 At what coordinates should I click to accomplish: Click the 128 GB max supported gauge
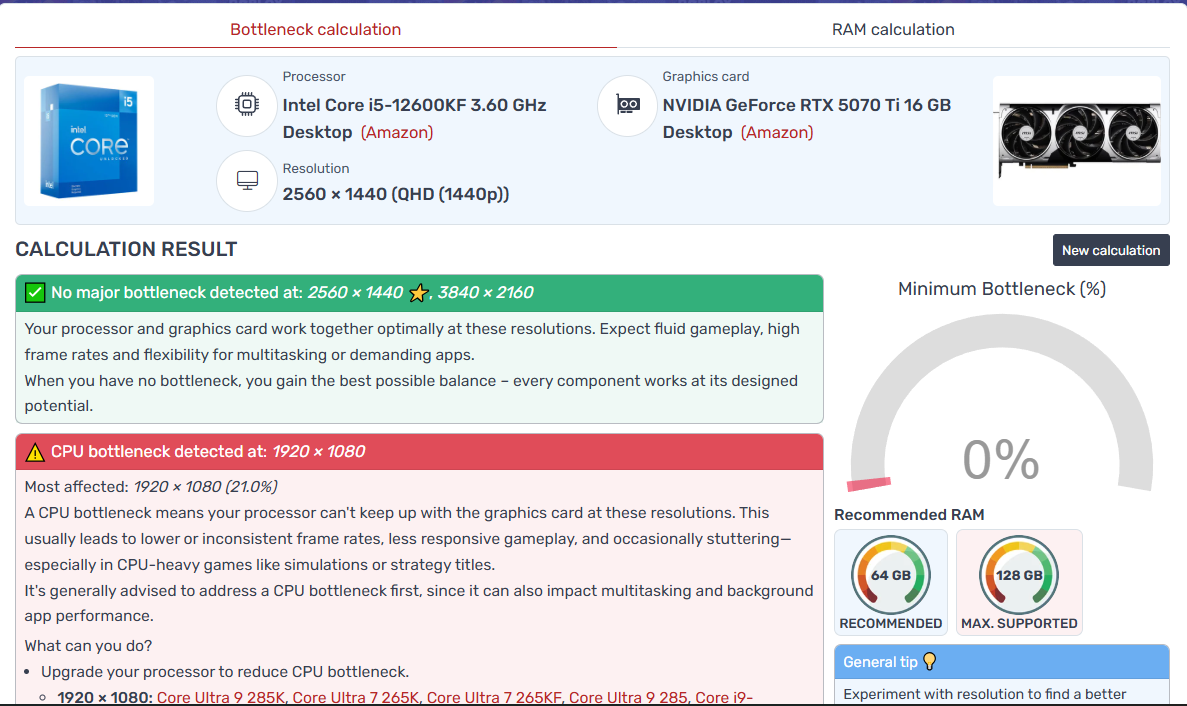(1018, 575)
